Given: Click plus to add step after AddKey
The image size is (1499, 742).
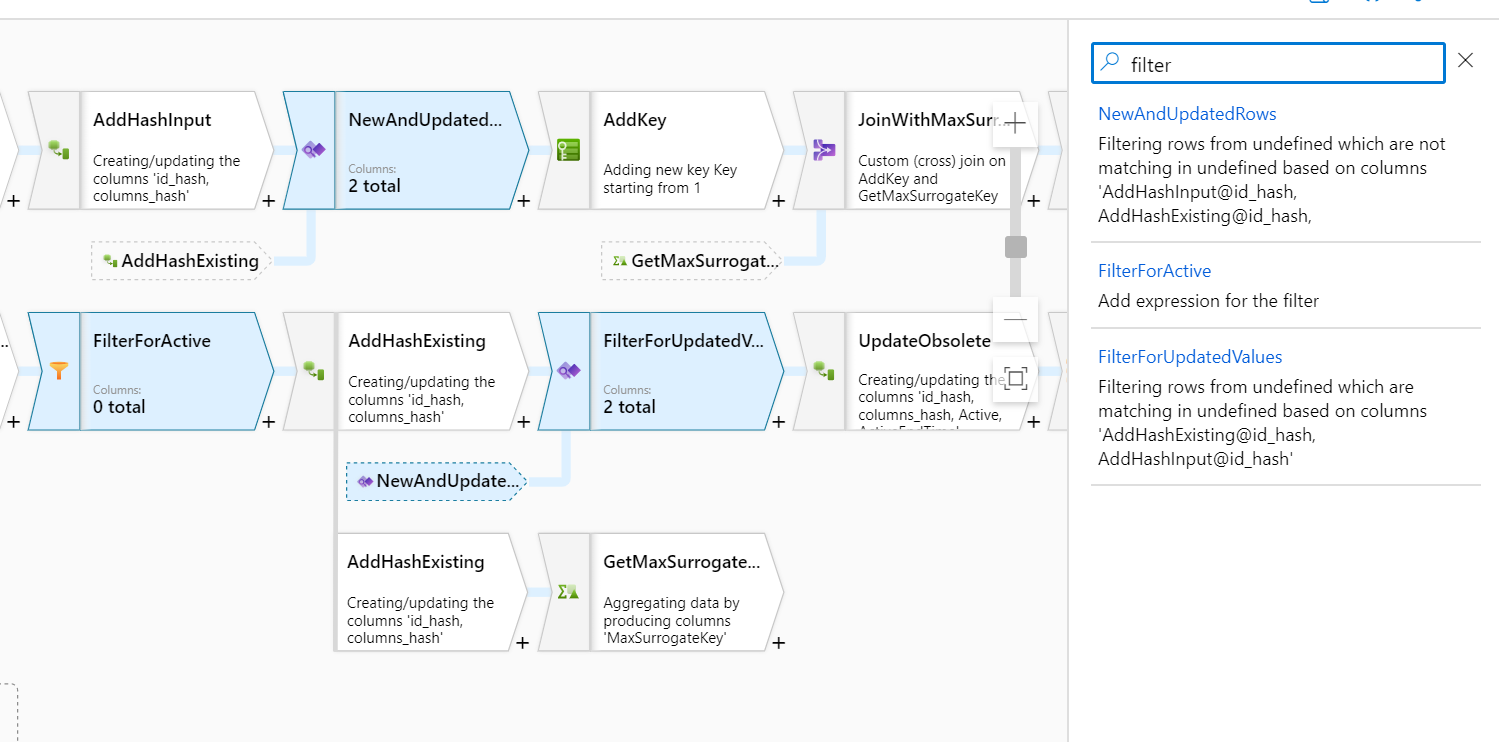Looking at the screenshot, I should pos(778,201).
